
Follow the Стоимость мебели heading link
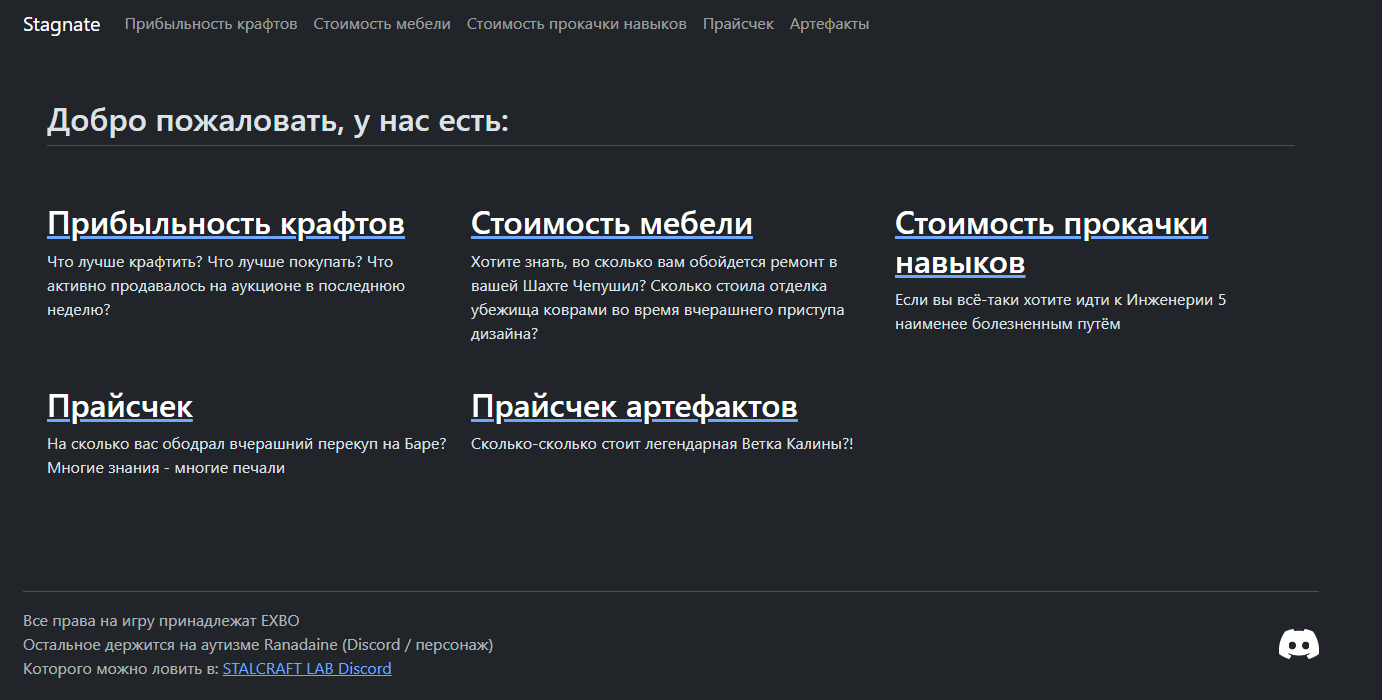coord(612,223)
